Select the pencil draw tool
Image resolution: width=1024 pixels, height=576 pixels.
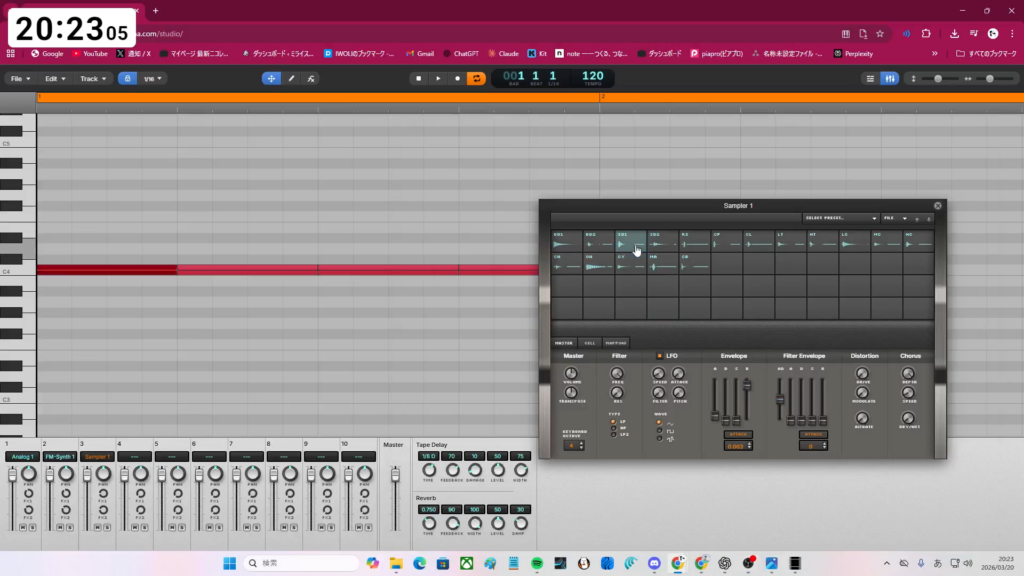(291, 78)
